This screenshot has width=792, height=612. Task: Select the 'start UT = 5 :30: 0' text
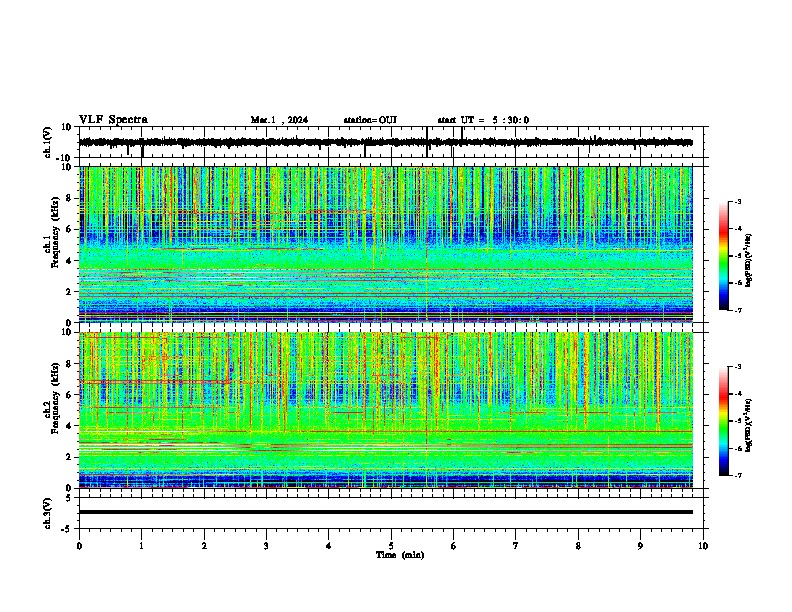pos(483,120)
